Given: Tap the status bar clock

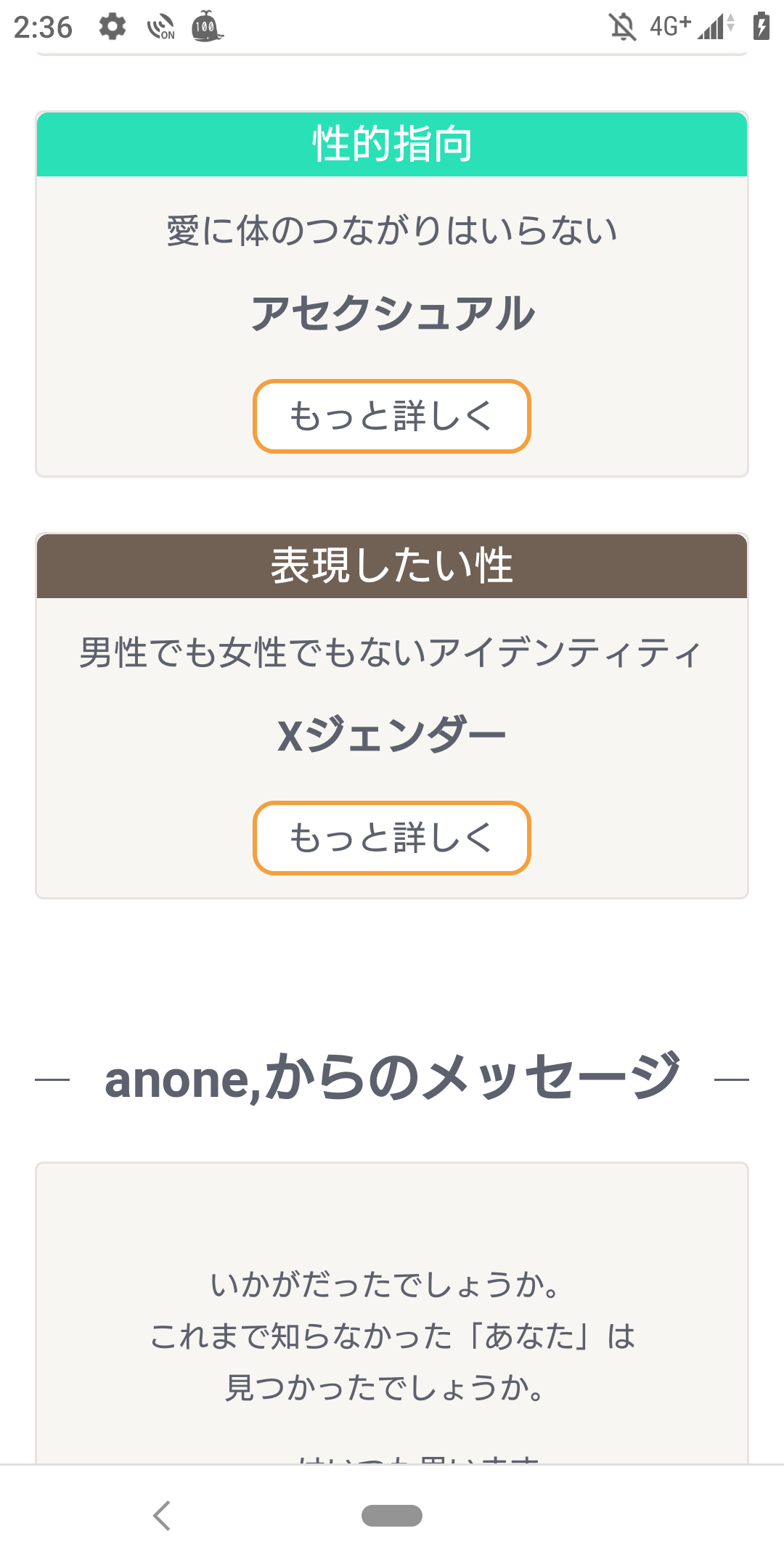Looking at the screenshot, I should click(43, 28).
